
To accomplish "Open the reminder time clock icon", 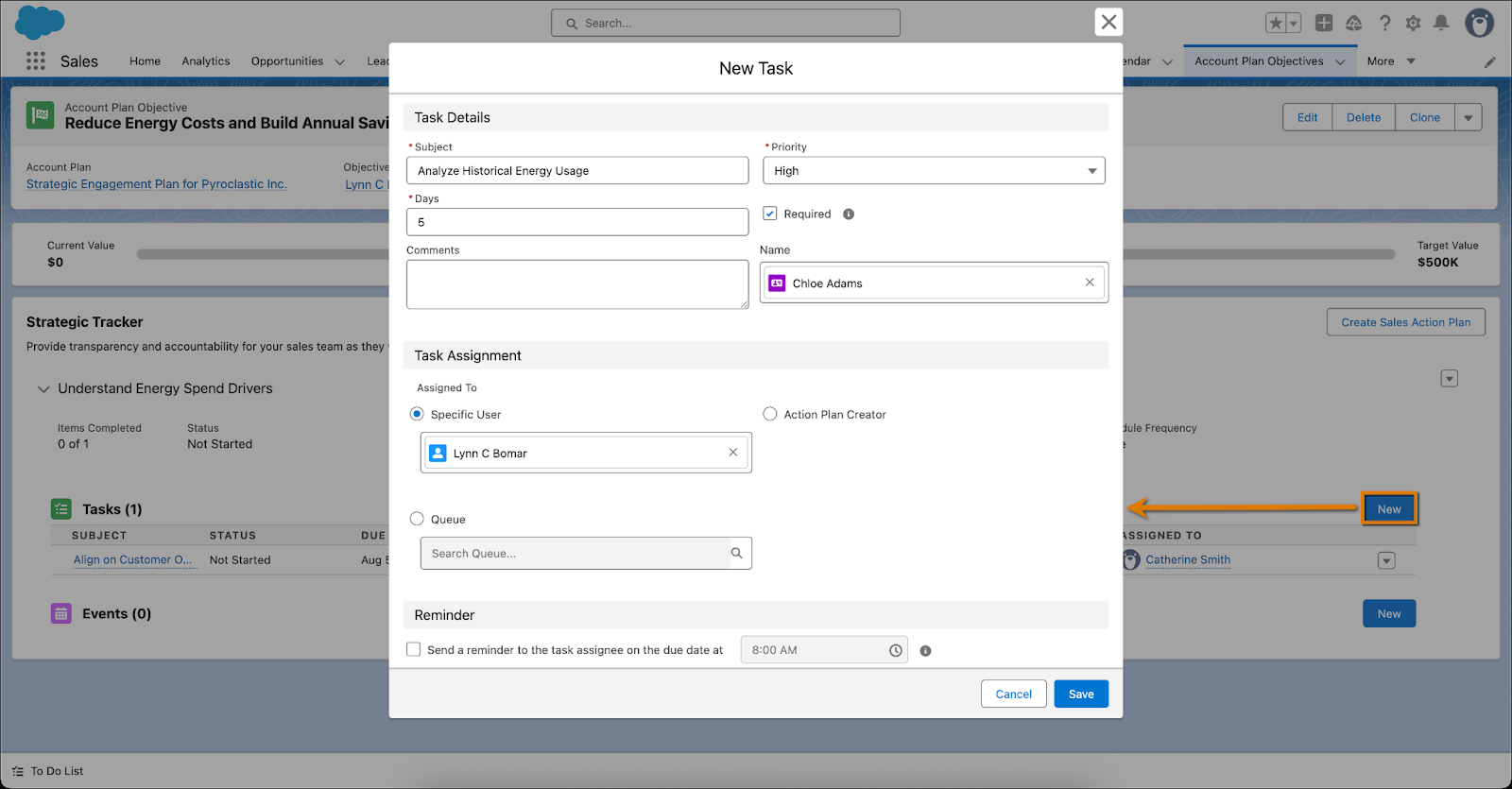I will pos(896,650).
